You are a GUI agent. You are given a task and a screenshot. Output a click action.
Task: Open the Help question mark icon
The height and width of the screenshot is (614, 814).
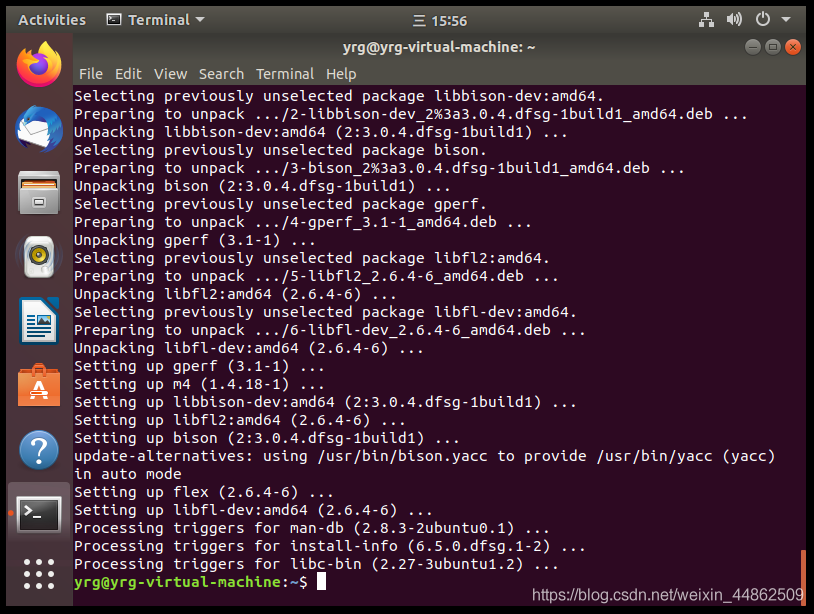coord(39,450)
